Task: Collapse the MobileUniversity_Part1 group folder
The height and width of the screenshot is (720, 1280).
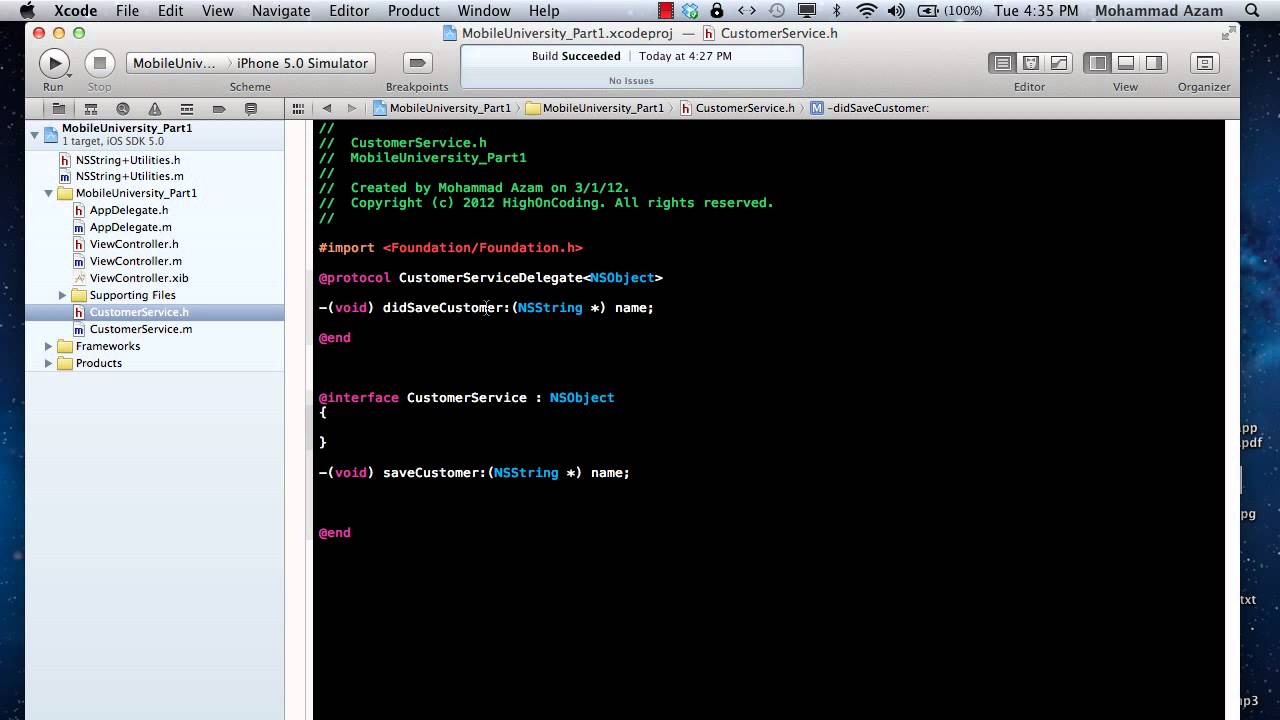Action: point(48,193)
